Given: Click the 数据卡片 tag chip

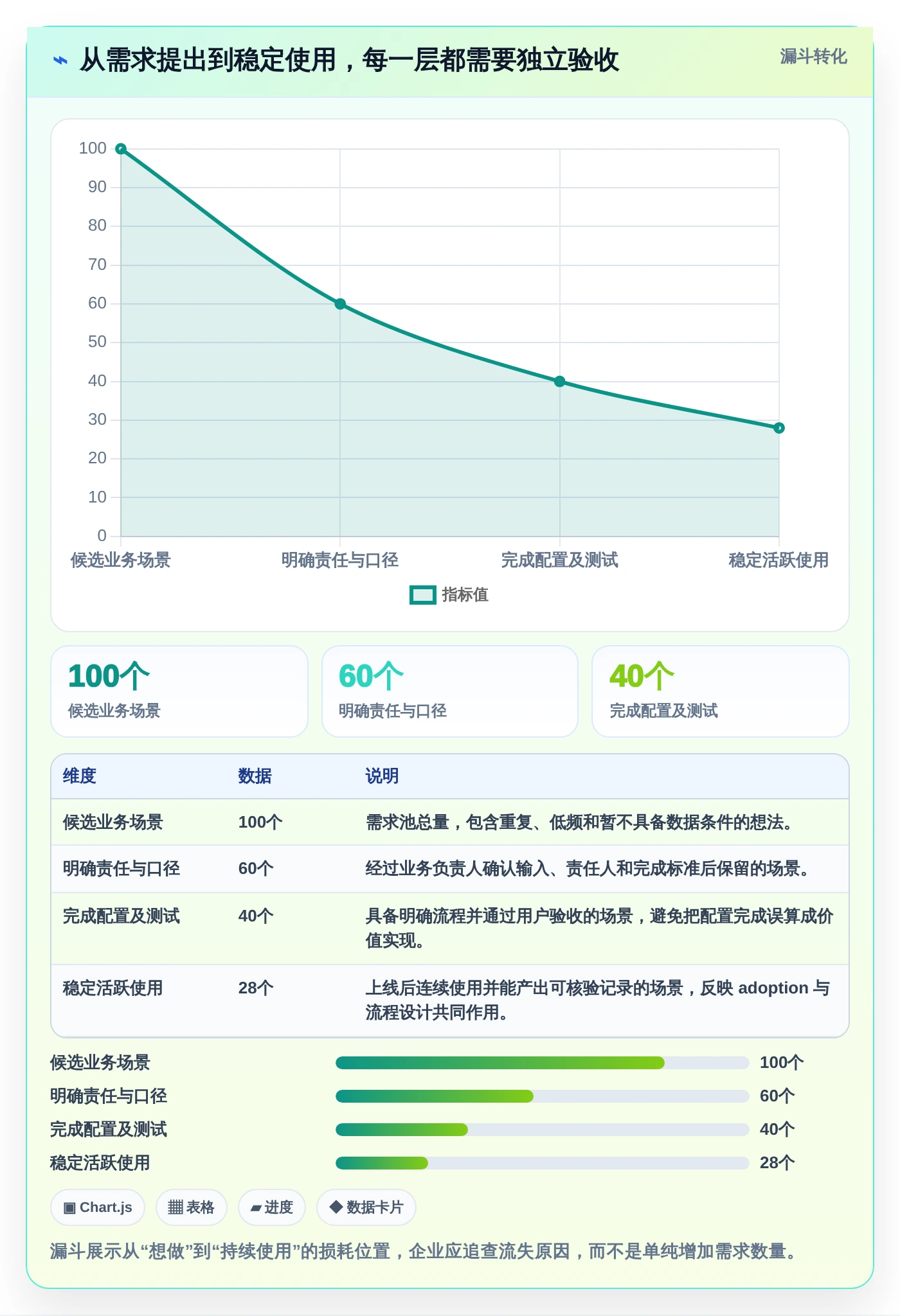Looking at the screenshot, I should (366, 1207).
